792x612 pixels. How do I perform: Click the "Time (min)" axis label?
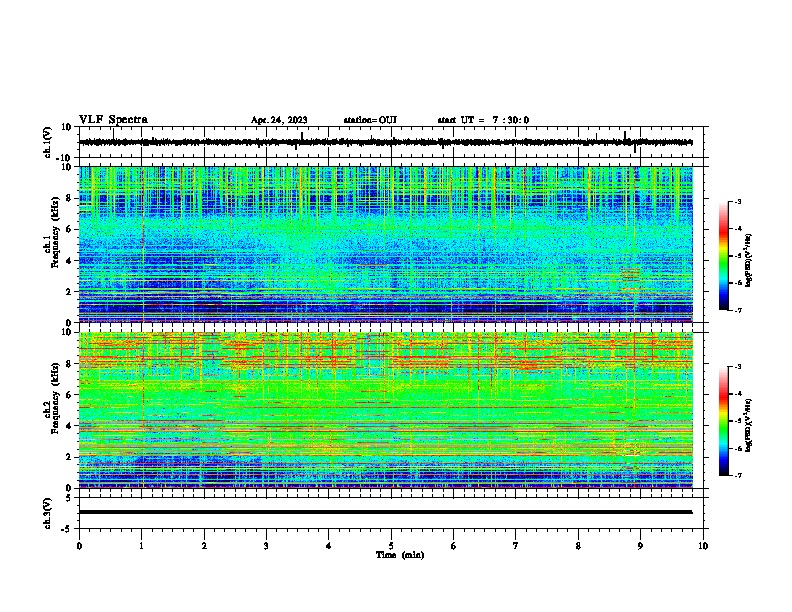click(x=400, y=555)
